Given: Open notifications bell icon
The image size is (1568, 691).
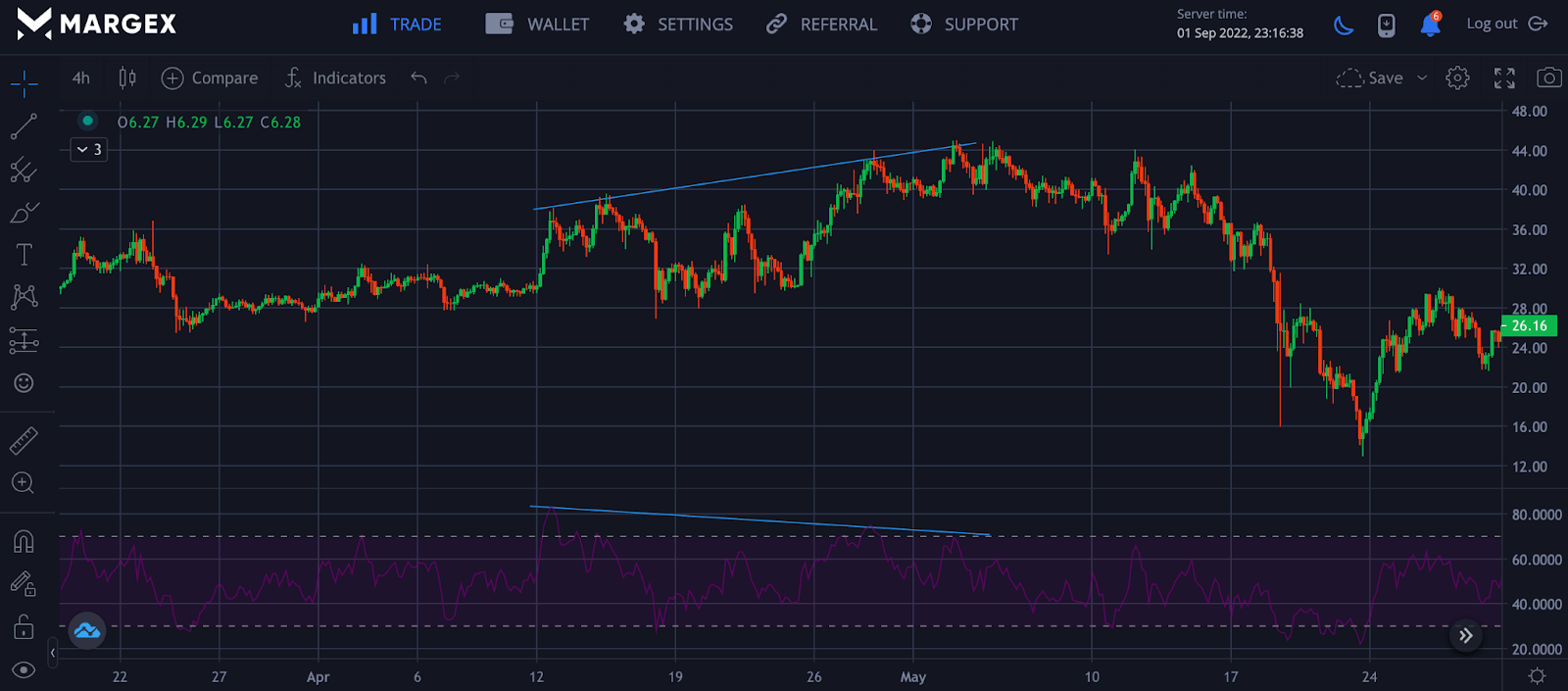Looking at the screenshot, I should [1430, 25].
